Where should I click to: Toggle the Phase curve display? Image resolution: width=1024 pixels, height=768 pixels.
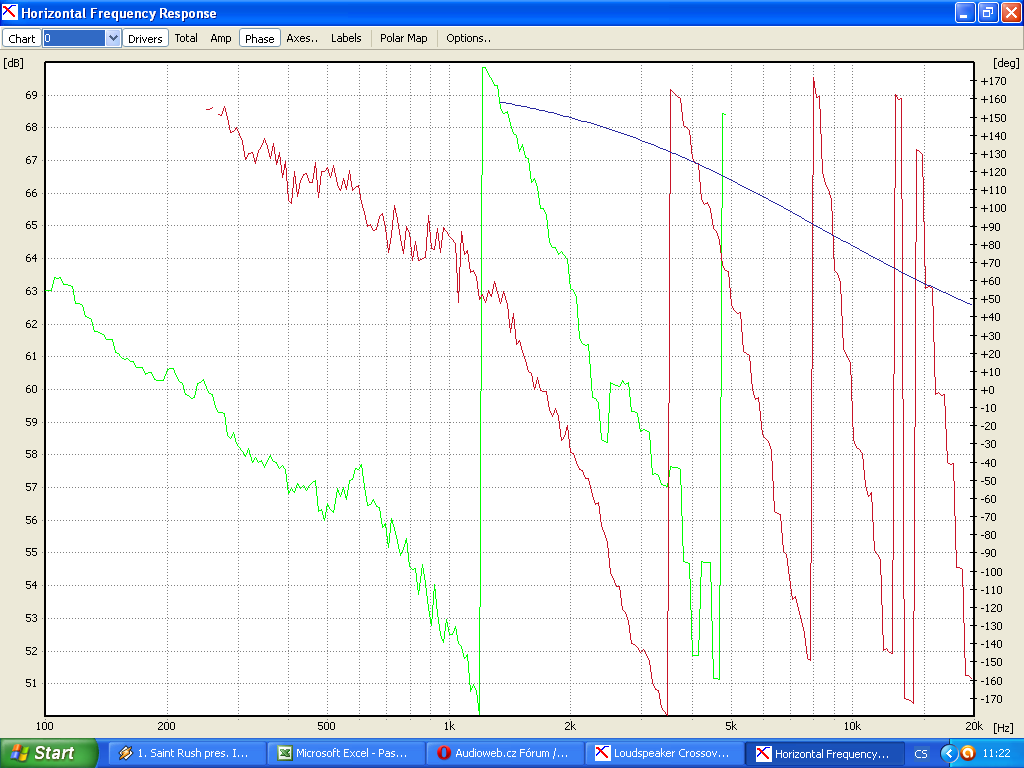tap(259, 39)
